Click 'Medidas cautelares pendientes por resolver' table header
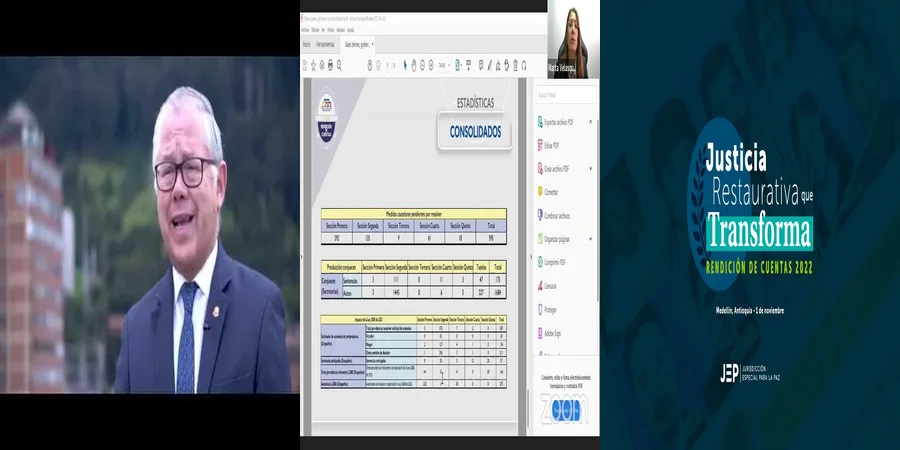This screenshot has height=450, width=900. (413, 214)
